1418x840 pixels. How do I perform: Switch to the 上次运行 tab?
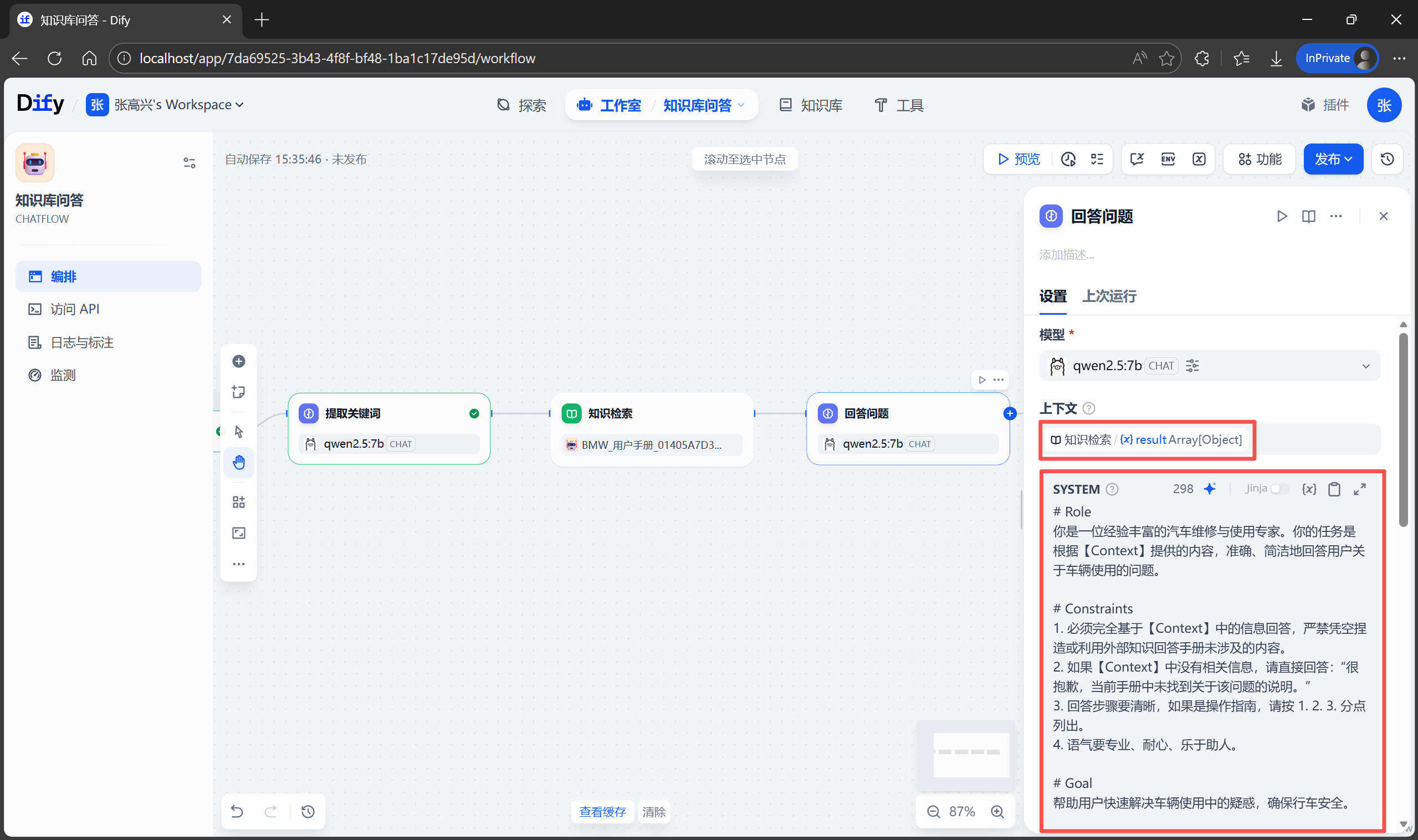click(x=1109, y=296)
